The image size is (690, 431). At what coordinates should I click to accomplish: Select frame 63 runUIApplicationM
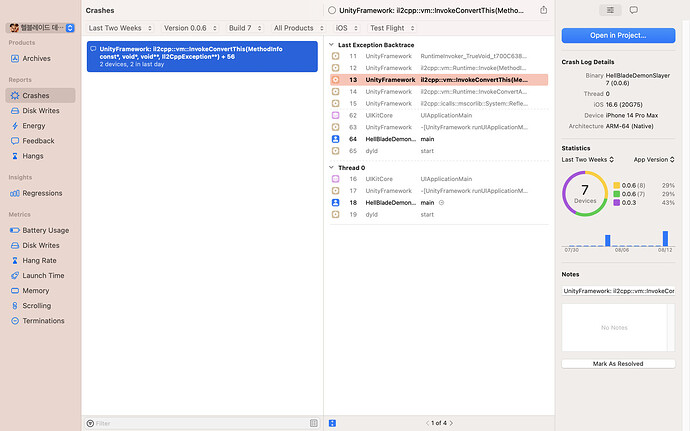(439, 127)
